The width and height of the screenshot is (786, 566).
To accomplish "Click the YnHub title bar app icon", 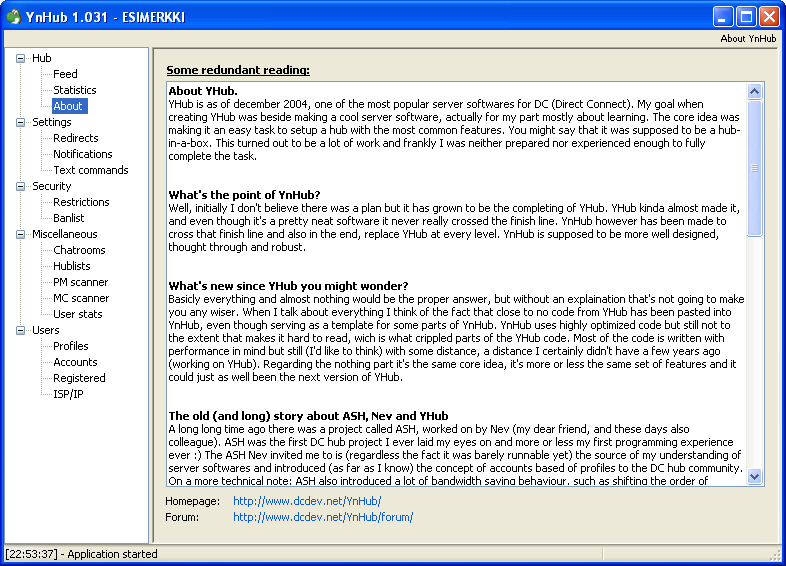I will click(14, 17).
